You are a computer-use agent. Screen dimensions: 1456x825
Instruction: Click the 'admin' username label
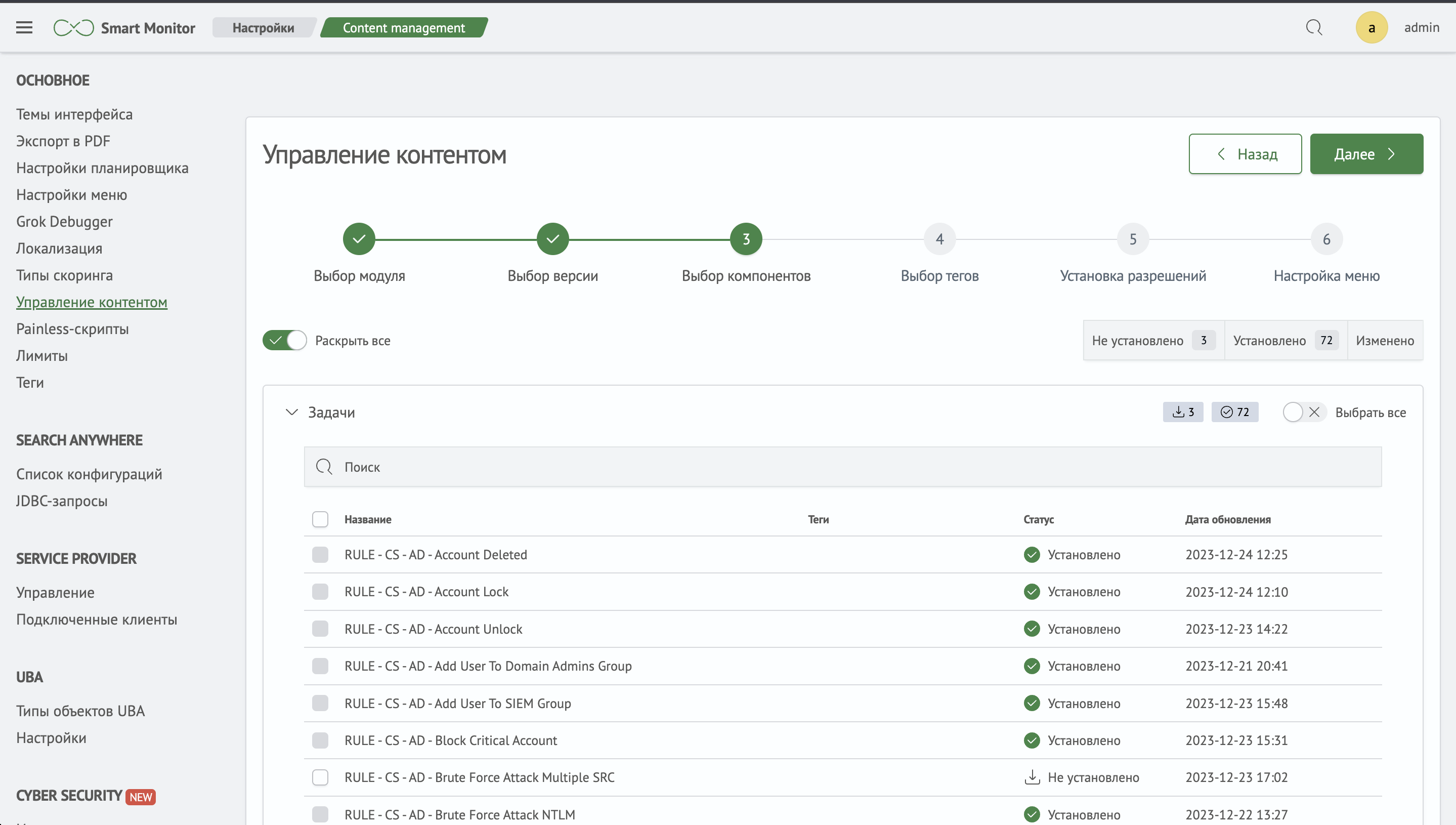[x=1422, y=27]
